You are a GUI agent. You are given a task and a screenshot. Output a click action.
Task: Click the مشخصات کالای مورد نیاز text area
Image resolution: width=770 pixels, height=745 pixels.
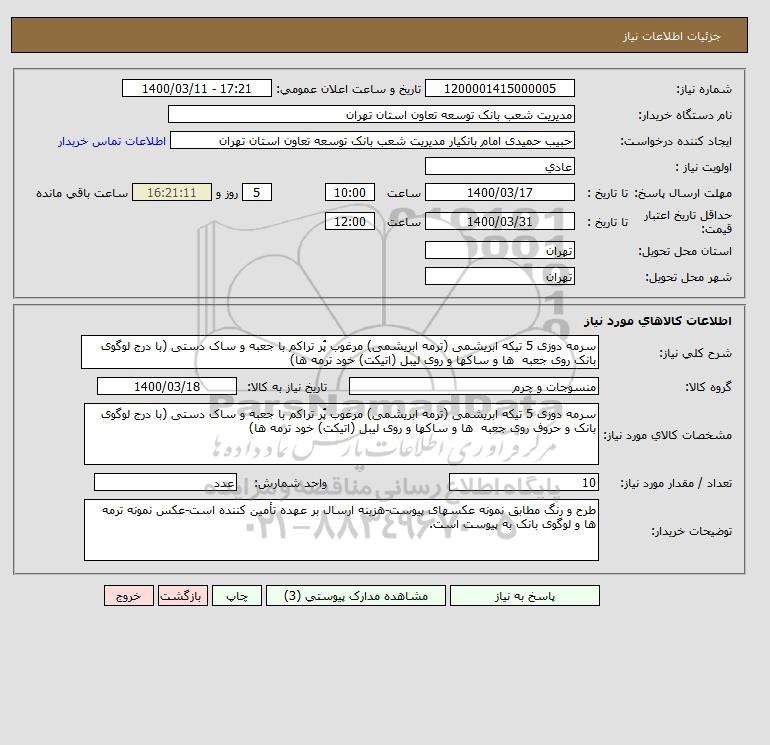pyautogui.click(x=341, y=434)
